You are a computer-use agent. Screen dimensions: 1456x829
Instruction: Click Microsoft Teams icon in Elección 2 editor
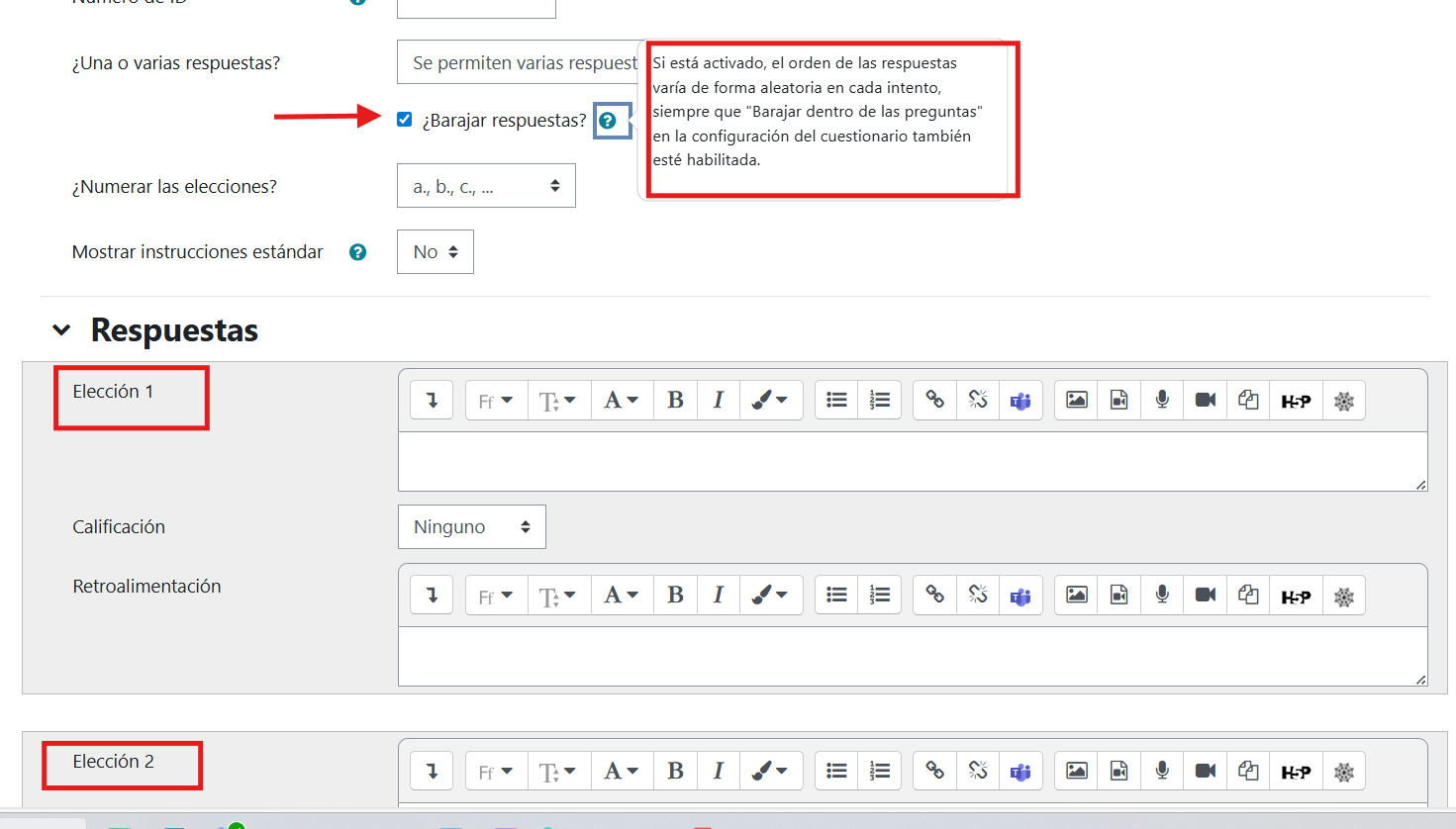tap(1020, 770)
